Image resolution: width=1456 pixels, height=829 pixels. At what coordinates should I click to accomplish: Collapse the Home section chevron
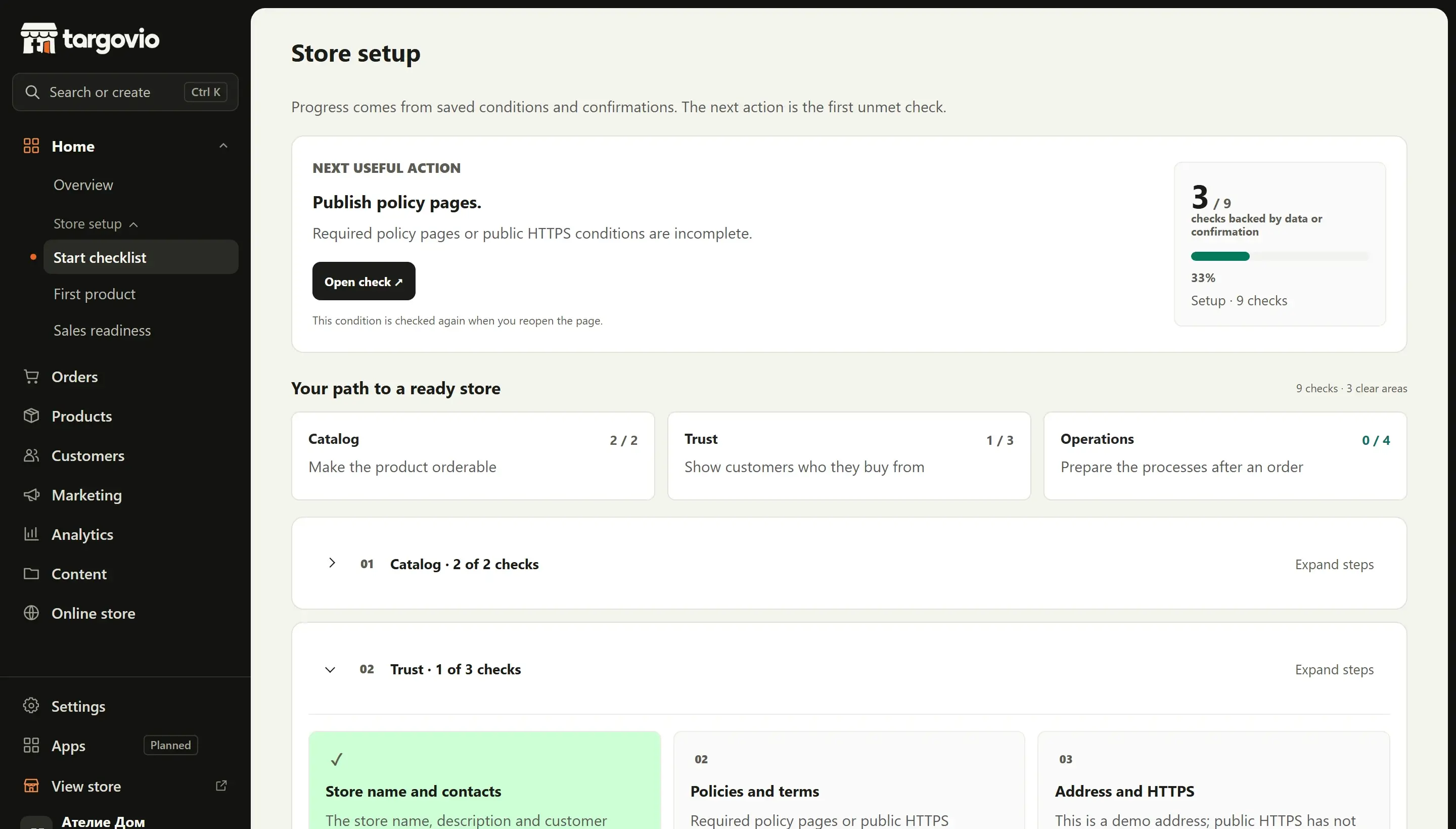(x=223, y=146)
